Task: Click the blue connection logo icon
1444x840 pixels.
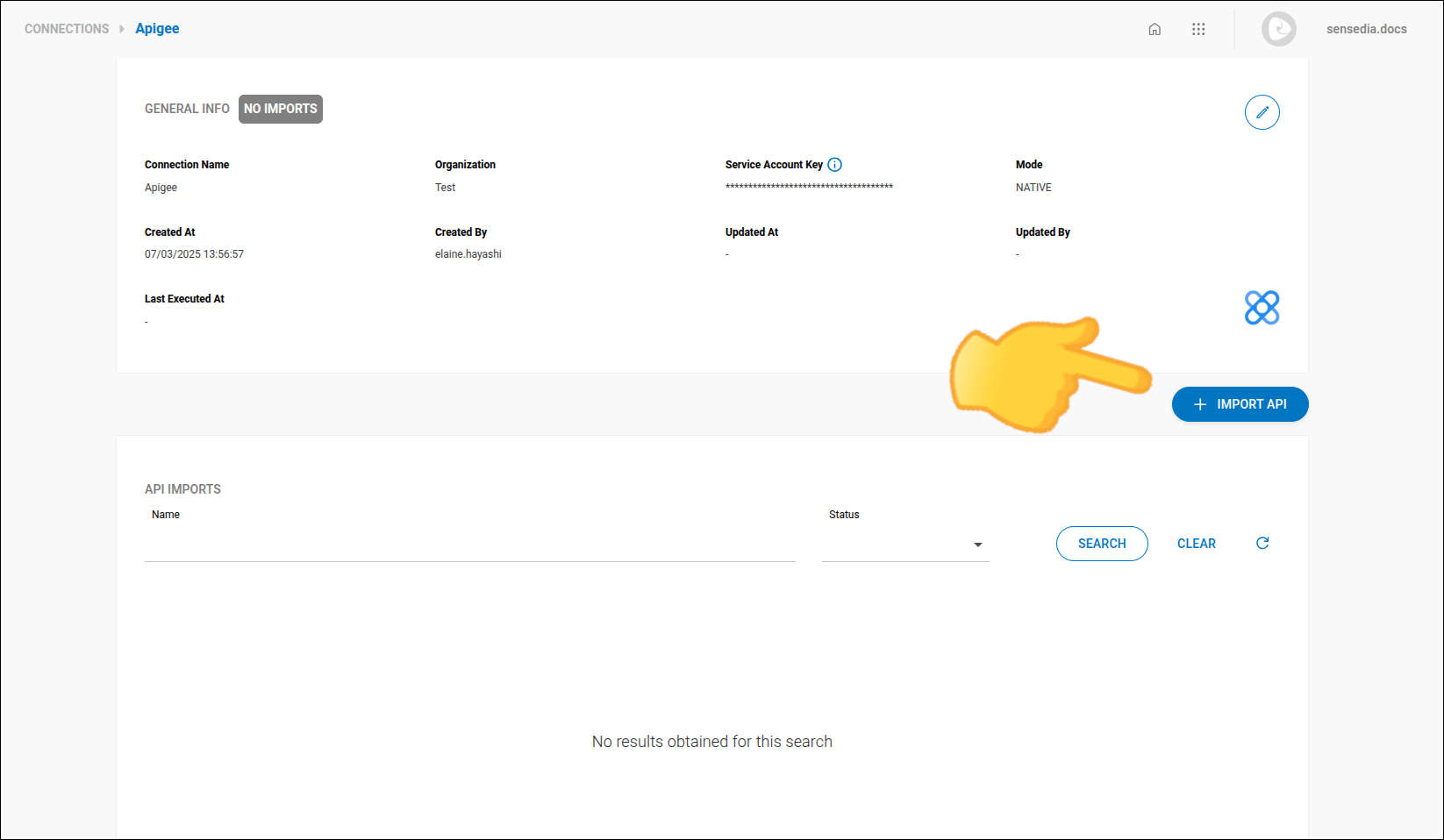Action: 1262,308
